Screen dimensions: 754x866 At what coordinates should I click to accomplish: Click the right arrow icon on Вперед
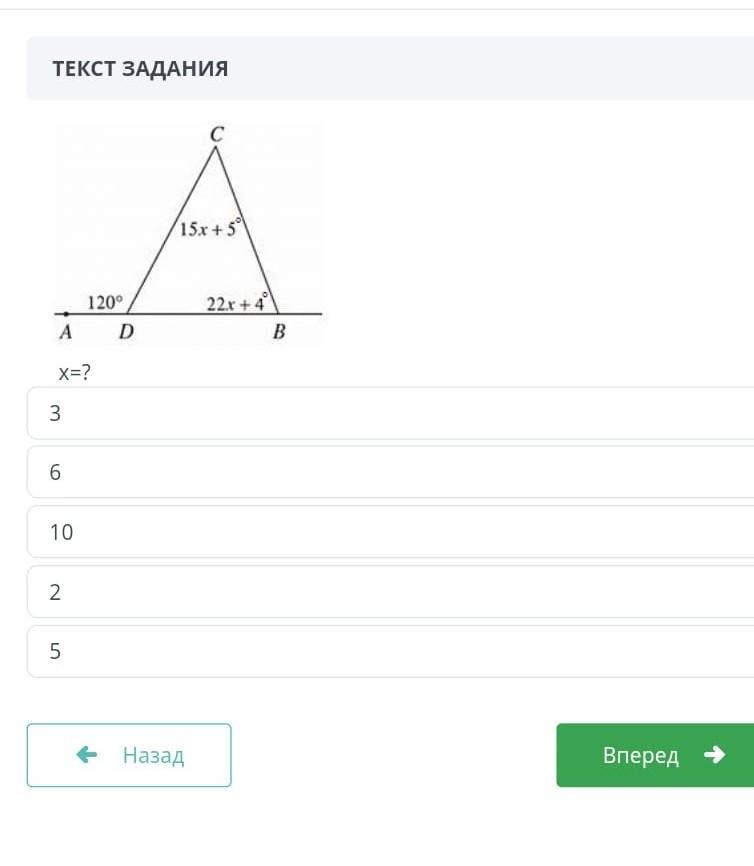[x=714, y=755]
